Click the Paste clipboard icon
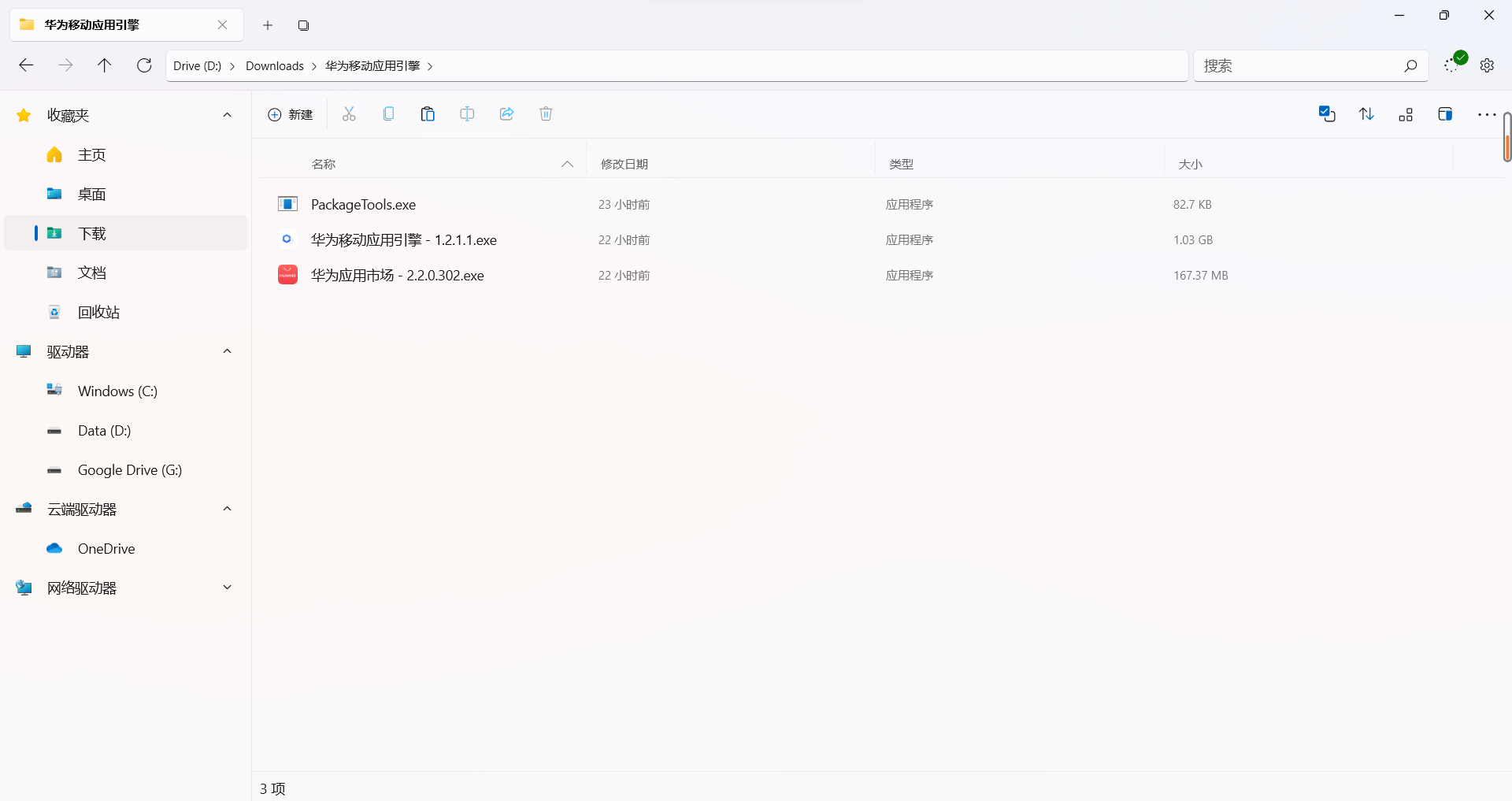The image size is (1512, 801). (428, 114)
